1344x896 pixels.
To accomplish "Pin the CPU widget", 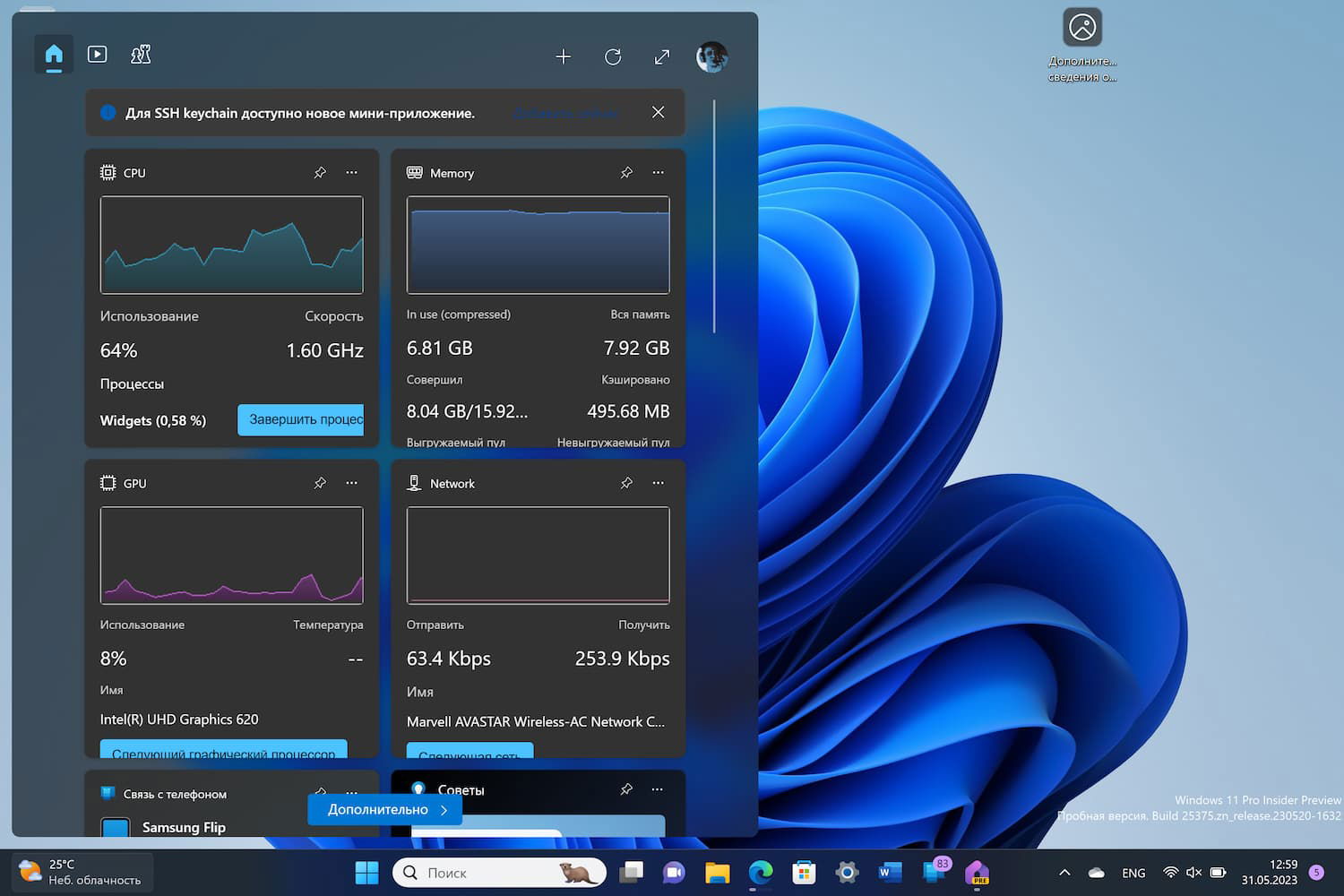I will click(320, 172).
